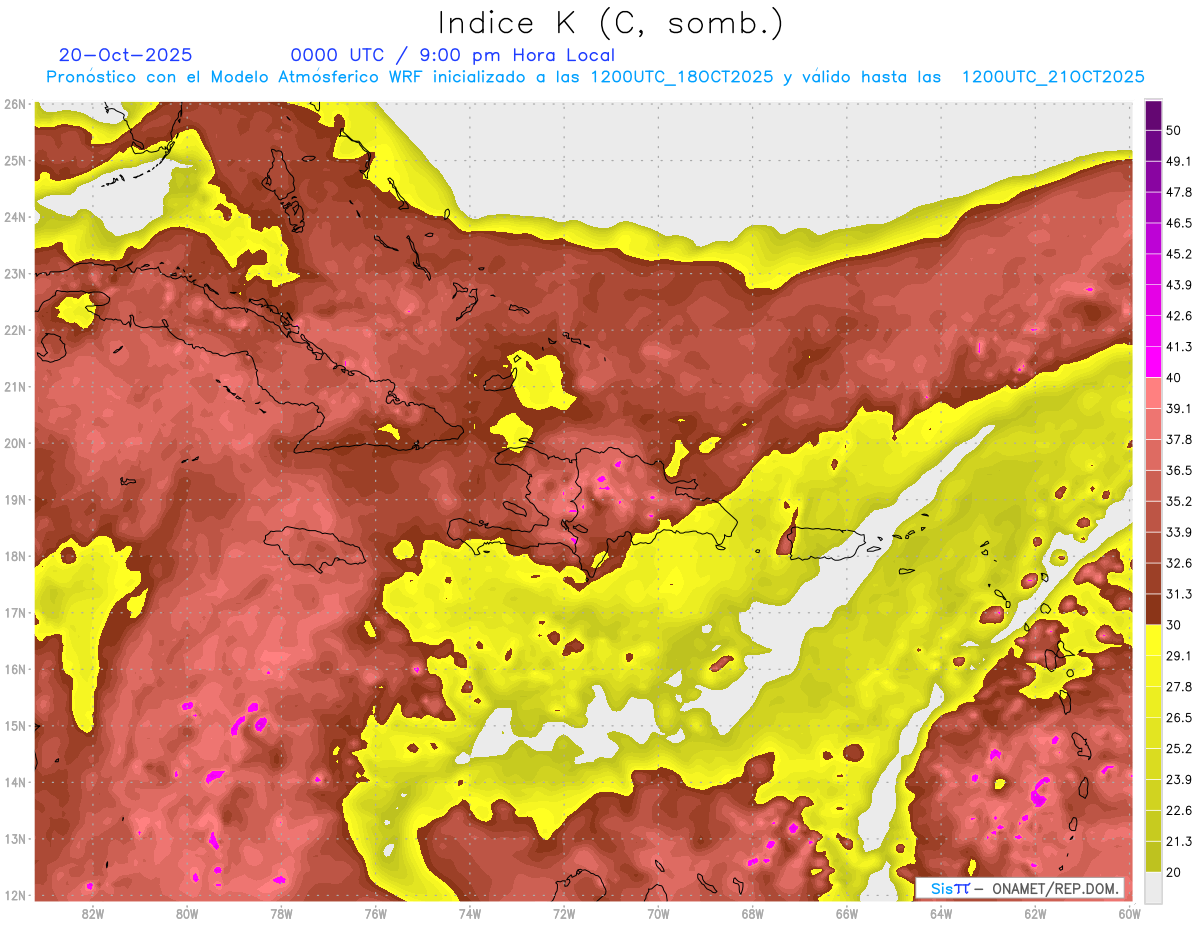Click the bright yellow 30 legend segment
1200x927 pixels.
(1153, 640)
